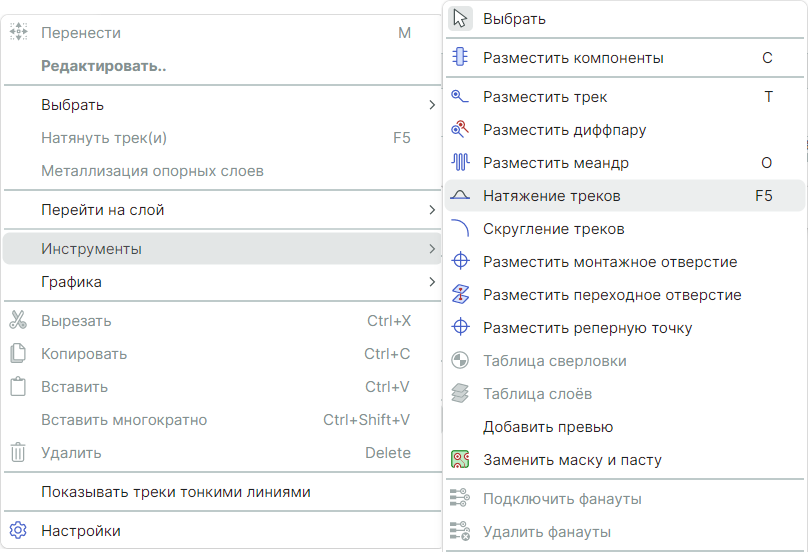Viewport: 808px width, 552px height.
Task: Click the Разместить компоненты icon
Action: click(460, 58)
